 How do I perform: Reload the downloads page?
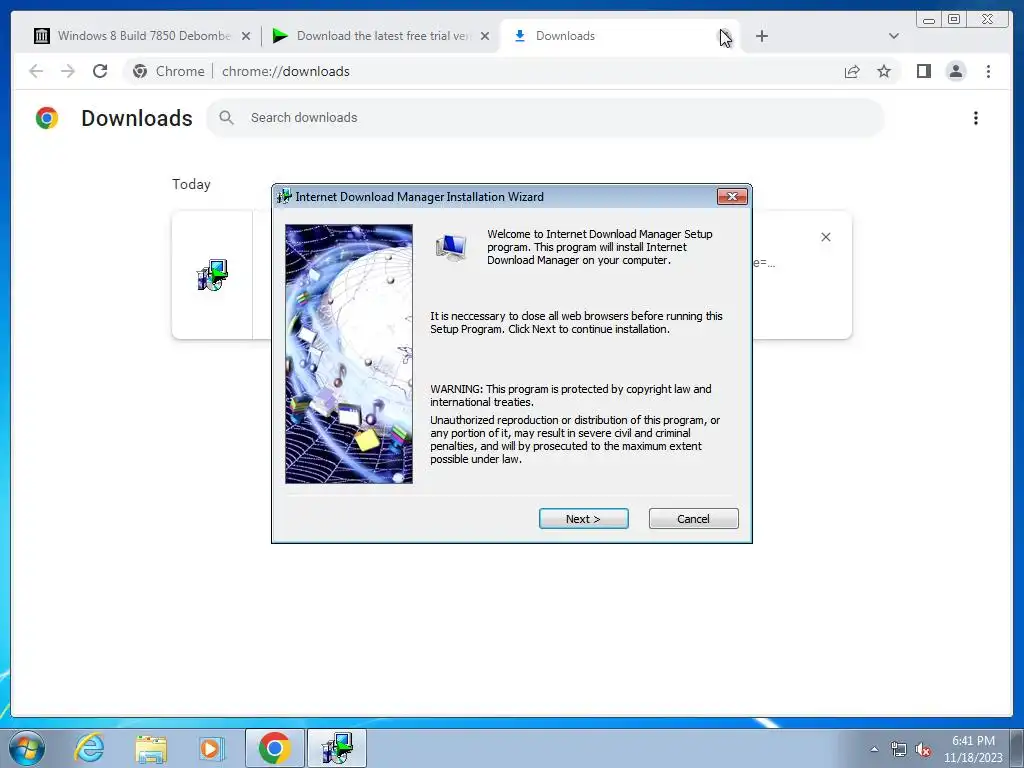100,71
